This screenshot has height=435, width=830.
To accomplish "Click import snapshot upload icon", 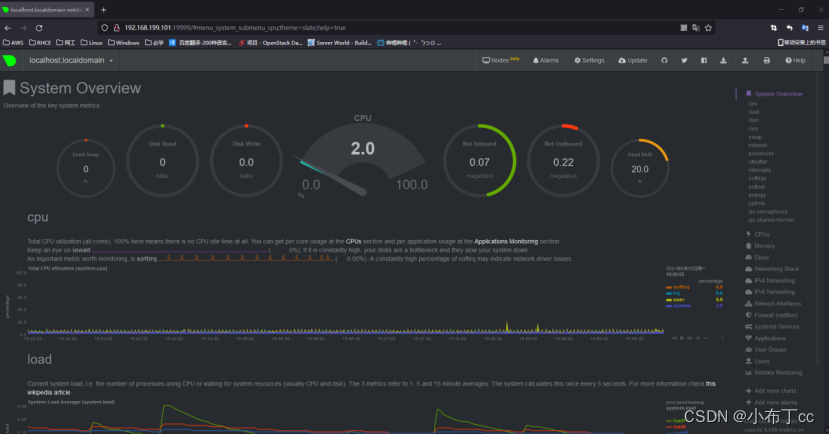I will pyautogui.click(x=745, y=60).
